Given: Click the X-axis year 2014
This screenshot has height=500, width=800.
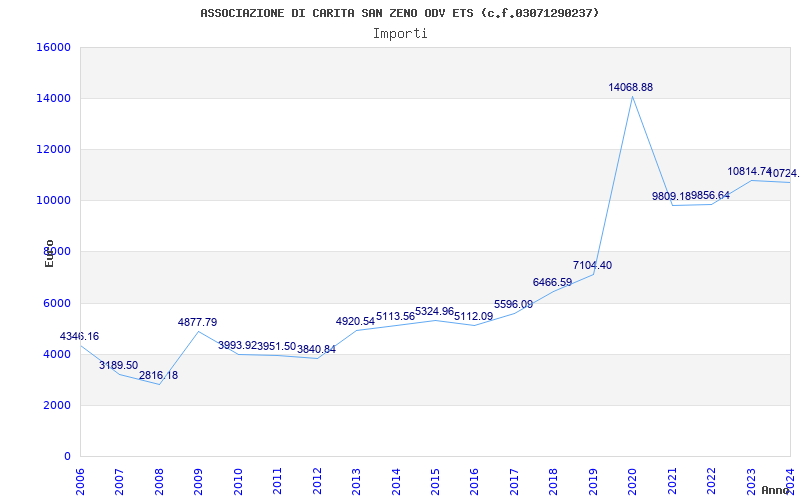Looking at the screenshot, I should point(396,480).
